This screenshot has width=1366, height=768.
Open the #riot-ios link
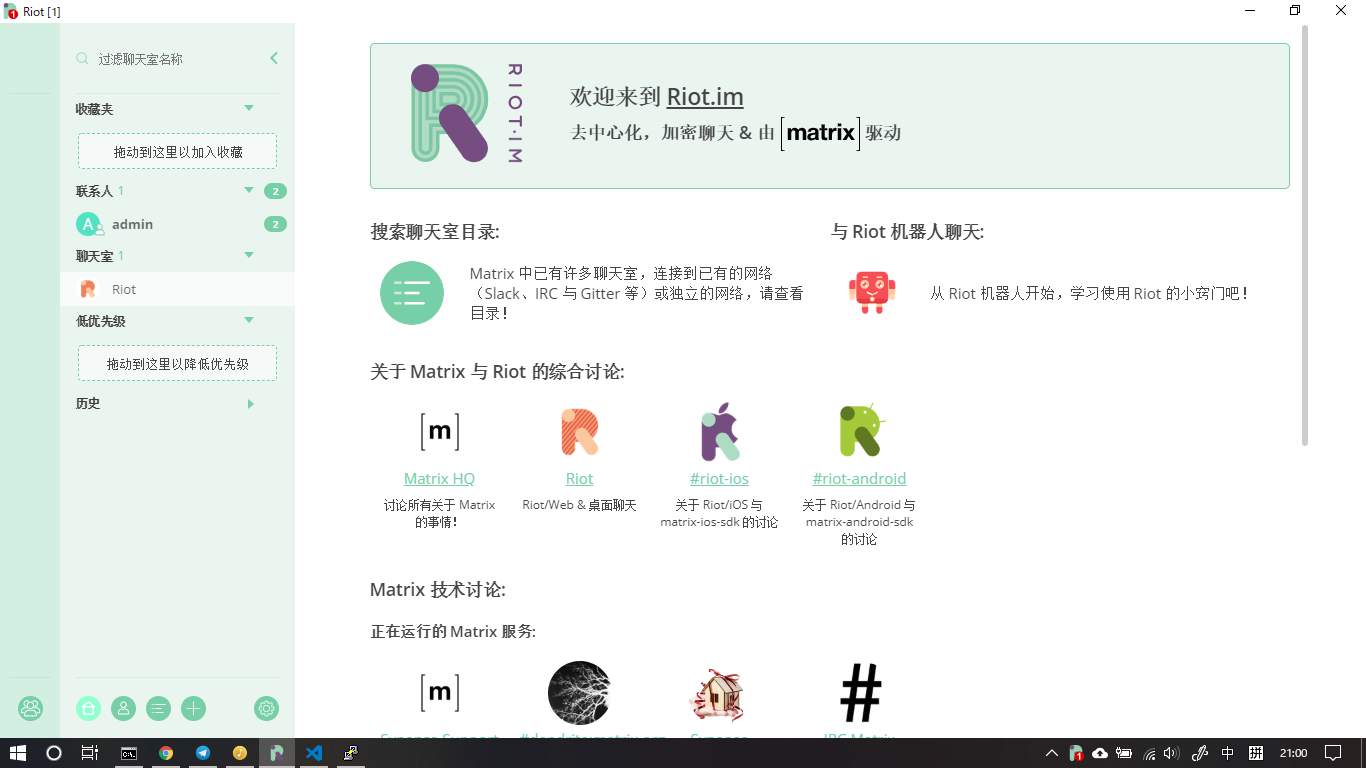(719, 479)
